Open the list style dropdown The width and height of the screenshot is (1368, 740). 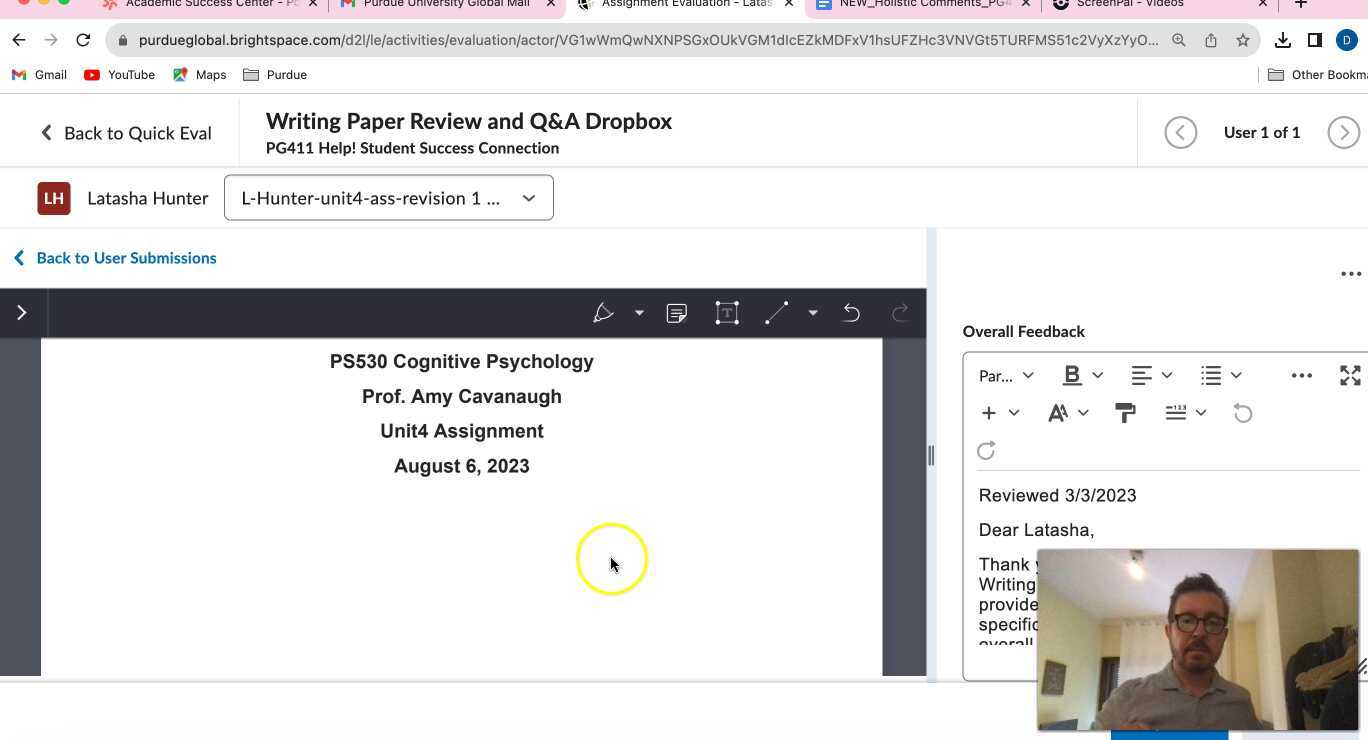(1221, 376)
